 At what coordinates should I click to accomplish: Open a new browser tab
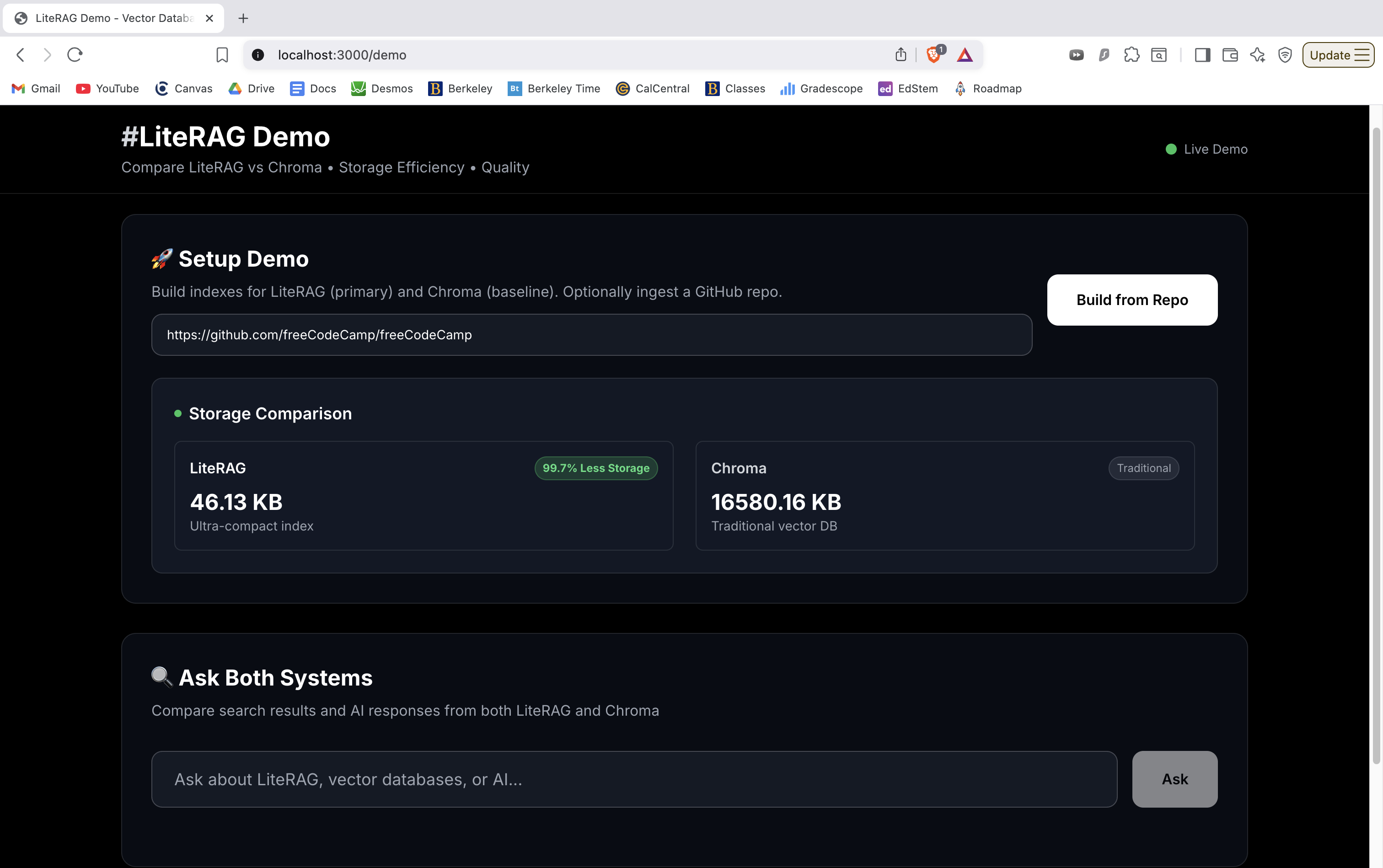tap(243, 18)
